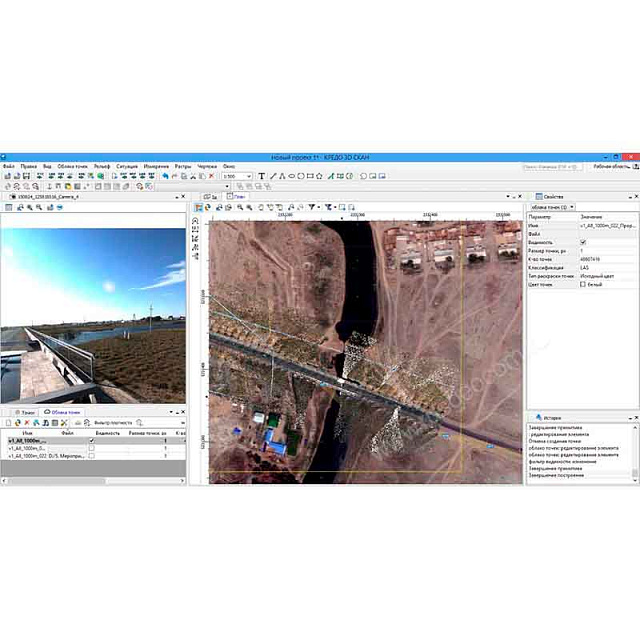The width and height of the screenshot is (640, 640).
Task: Click the white color swatch for Цвет точек
Action: 583,284
